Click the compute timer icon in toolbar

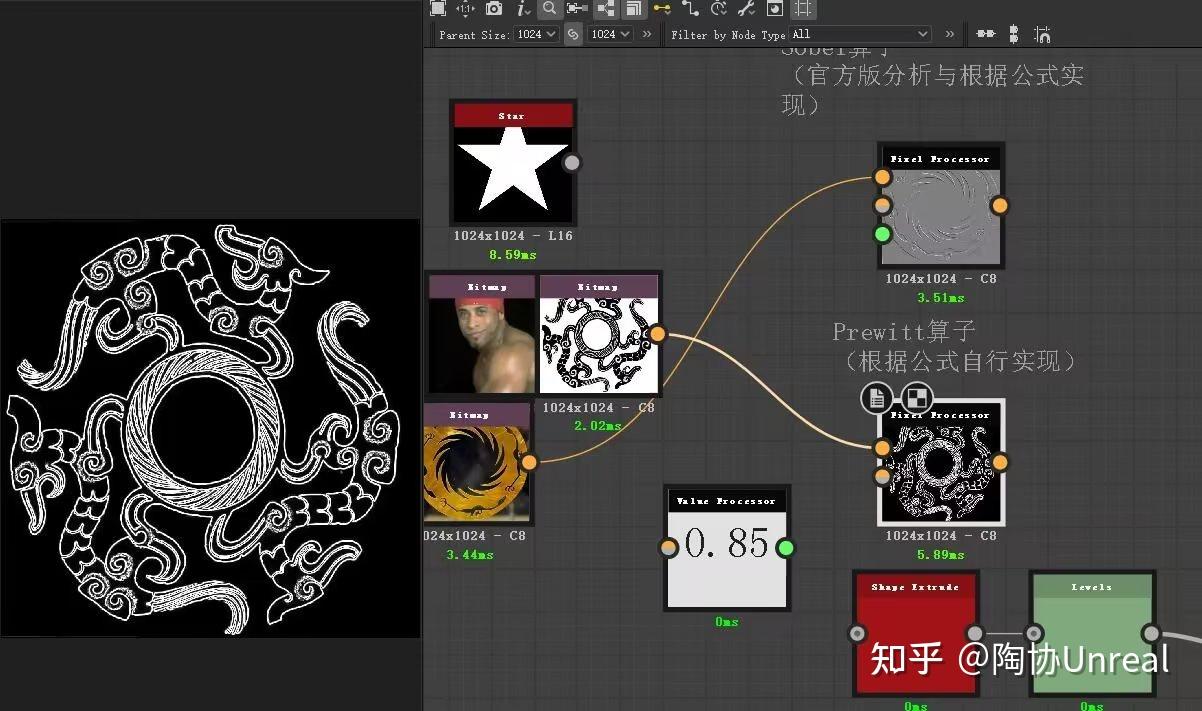(718, 9)
